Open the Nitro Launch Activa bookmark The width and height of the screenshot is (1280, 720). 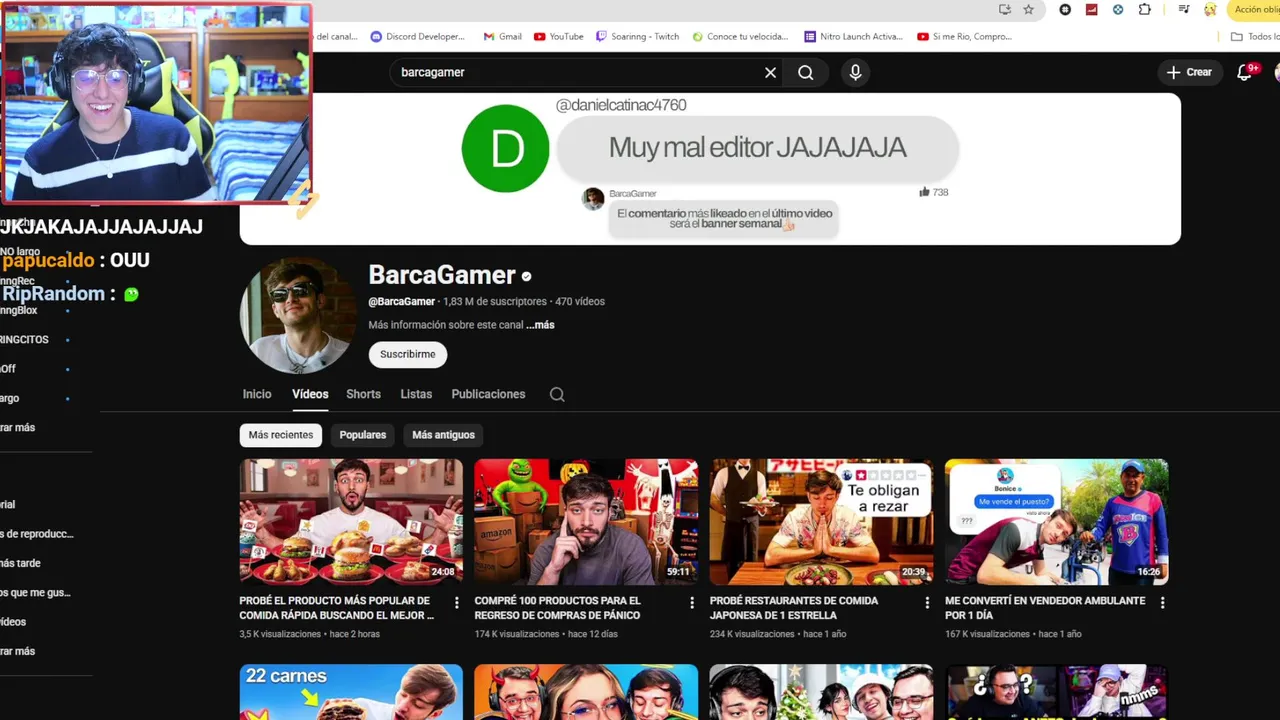(x=853, y=36)
